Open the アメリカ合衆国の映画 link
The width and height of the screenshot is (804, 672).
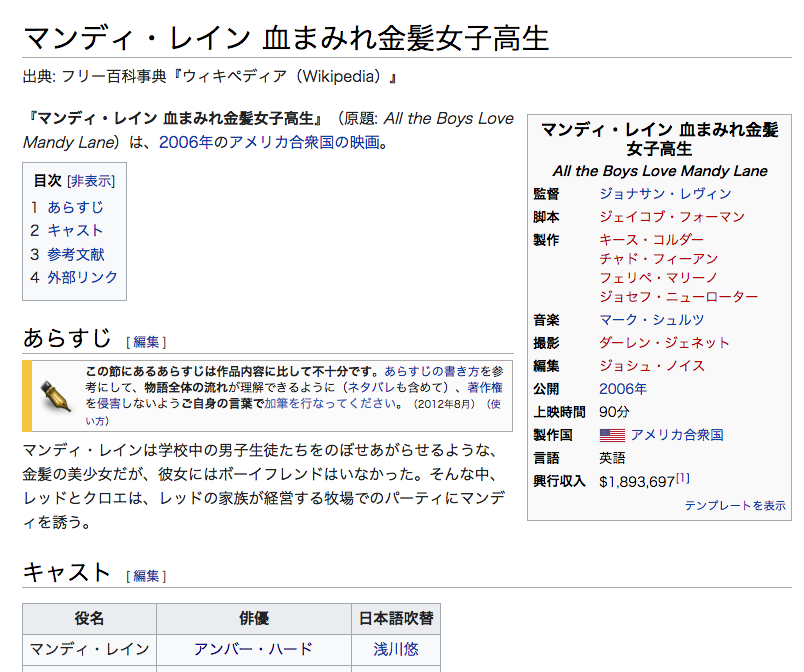(304, 142)
